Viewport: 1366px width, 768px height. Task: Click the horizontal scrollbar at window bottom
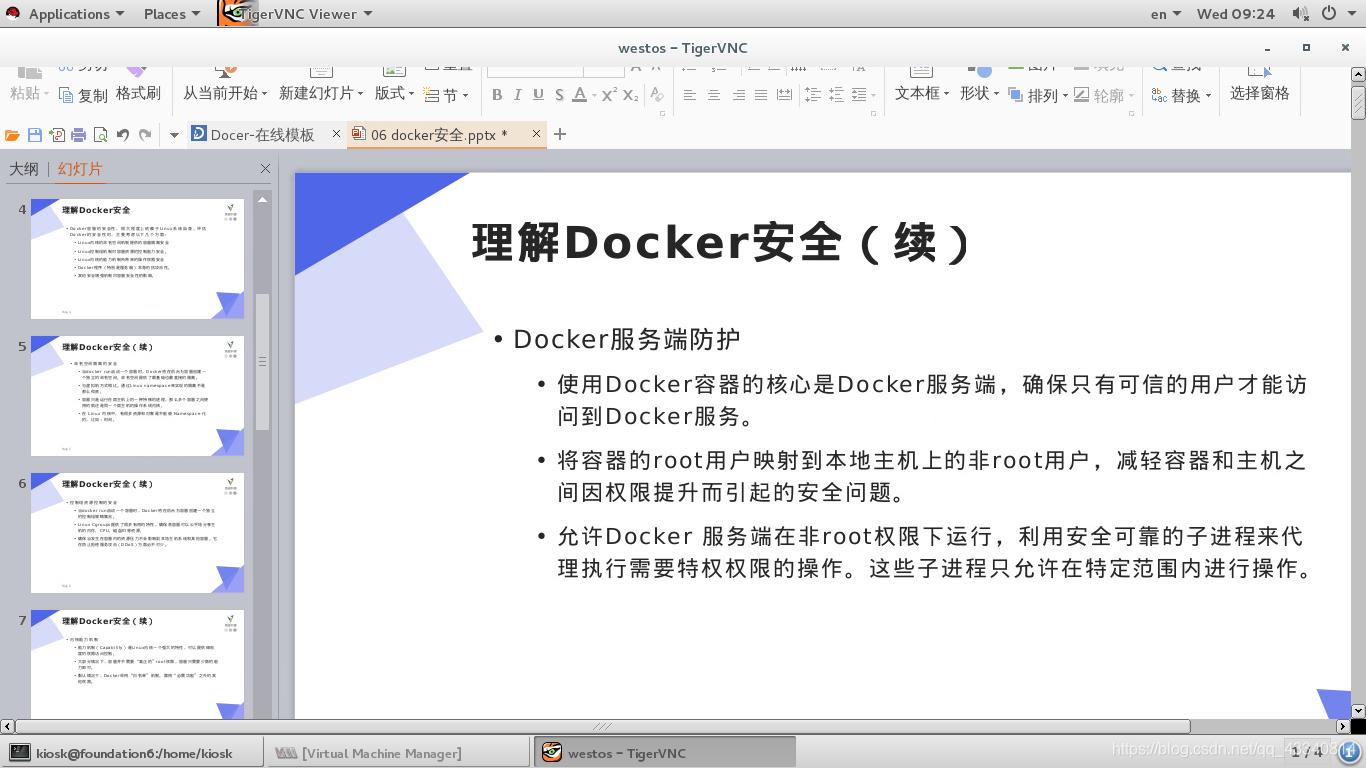pyautogui.click(x=603, y=727)
